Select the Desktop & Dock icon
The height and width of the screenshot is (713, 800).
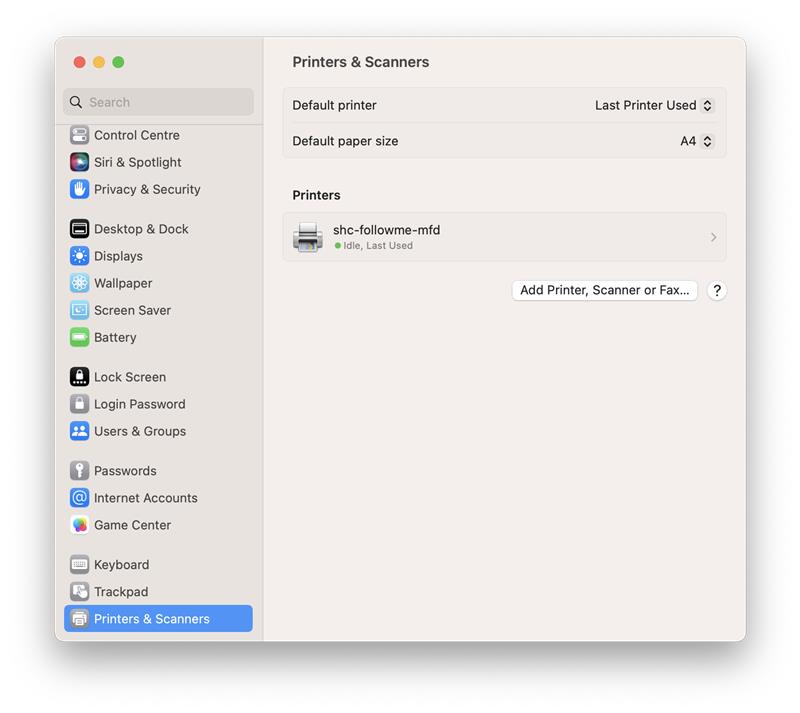[x=79, y=229]
